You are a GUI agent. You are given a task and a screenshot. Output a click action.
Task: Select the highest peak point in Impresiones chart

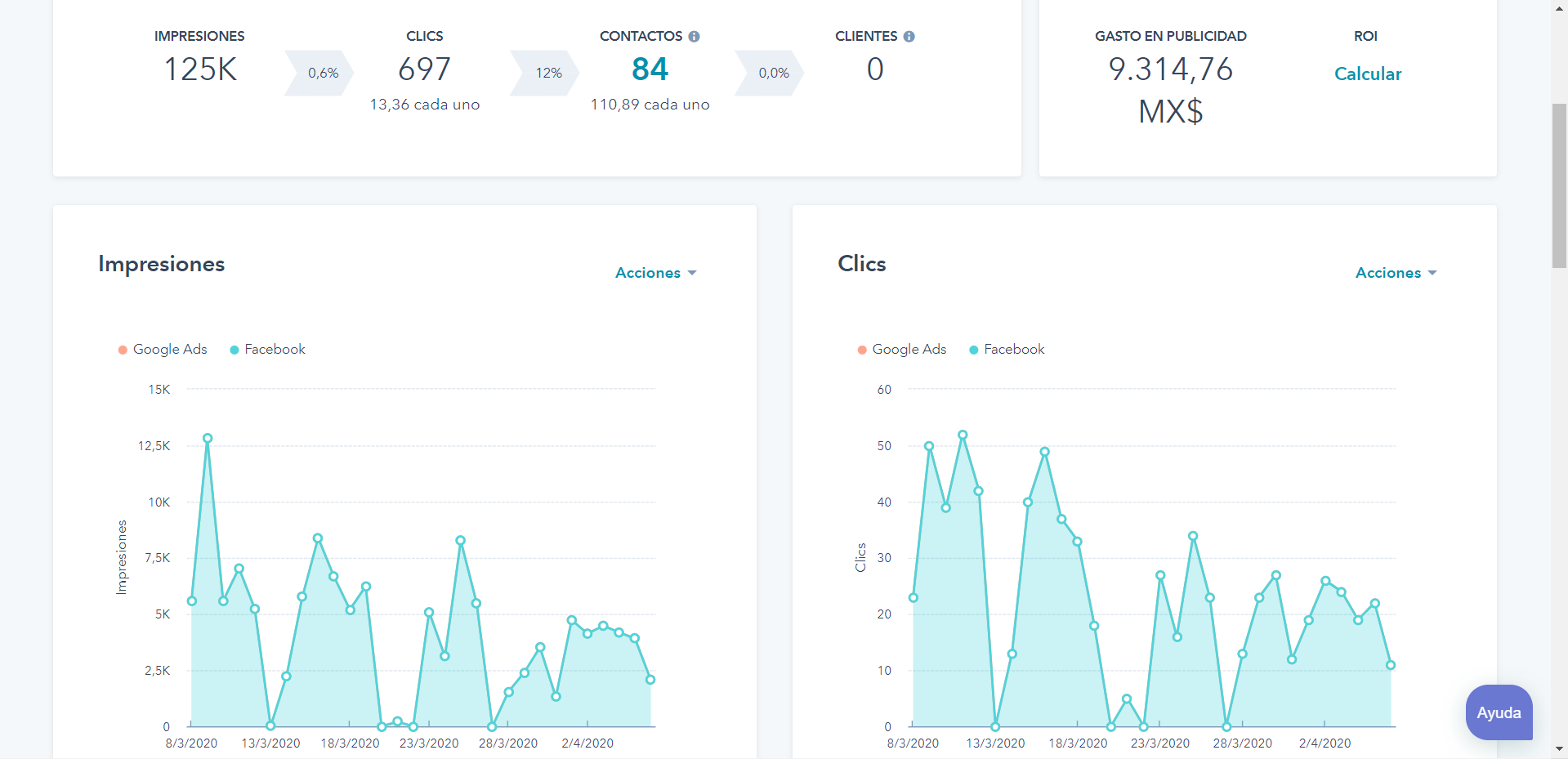click(208, 439)
